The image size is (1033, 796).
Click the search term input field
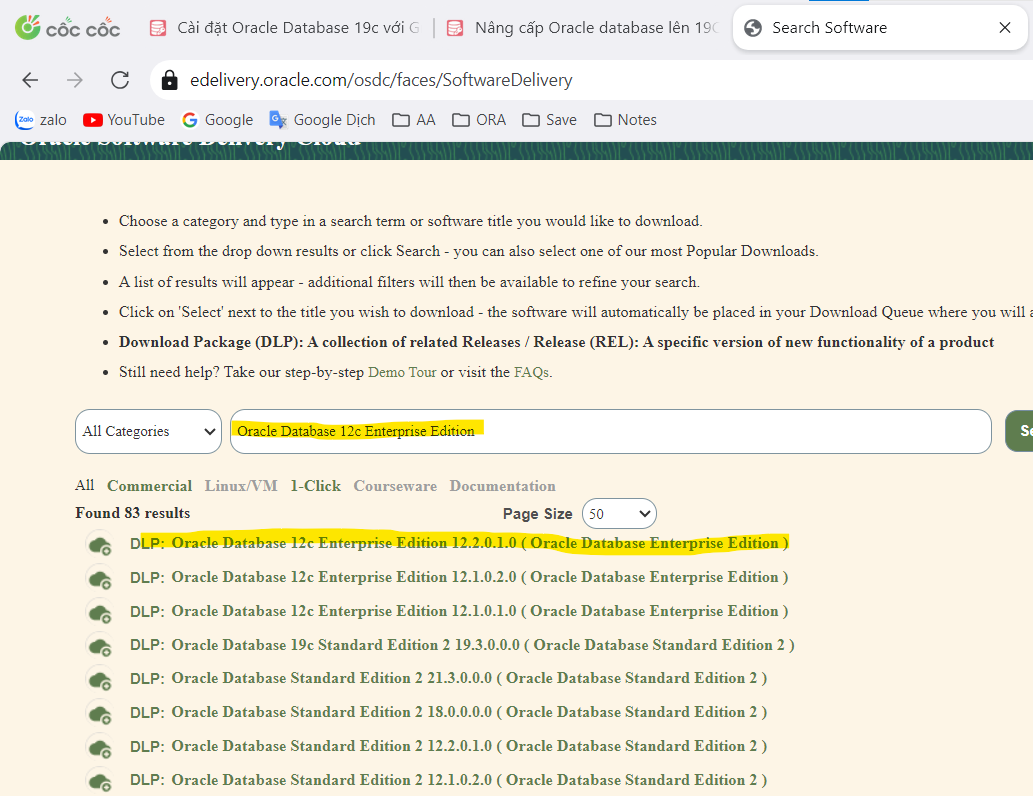[611, 432]
